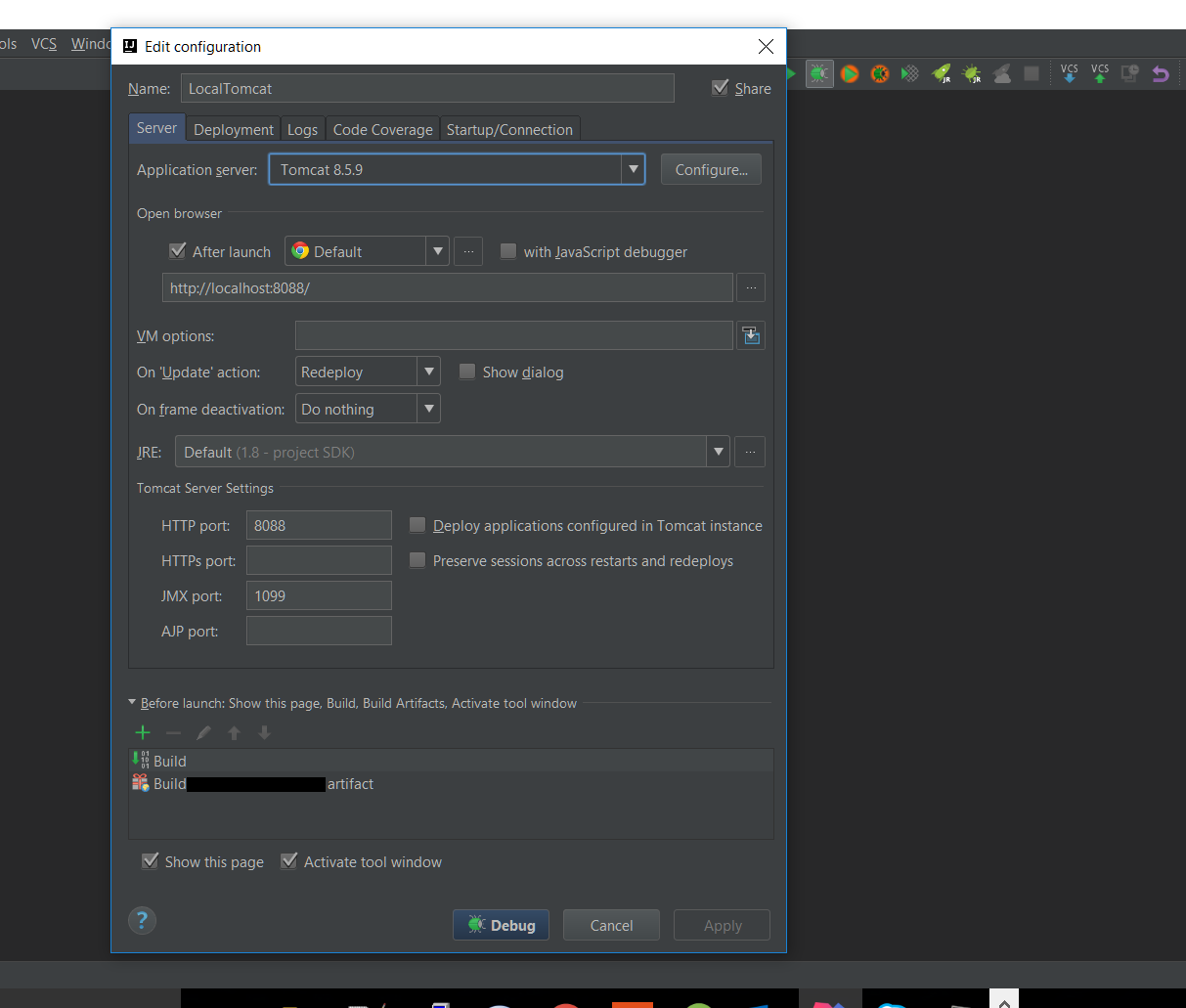
Task: Click the Move Up arrow icon
Action: [234, 732]
